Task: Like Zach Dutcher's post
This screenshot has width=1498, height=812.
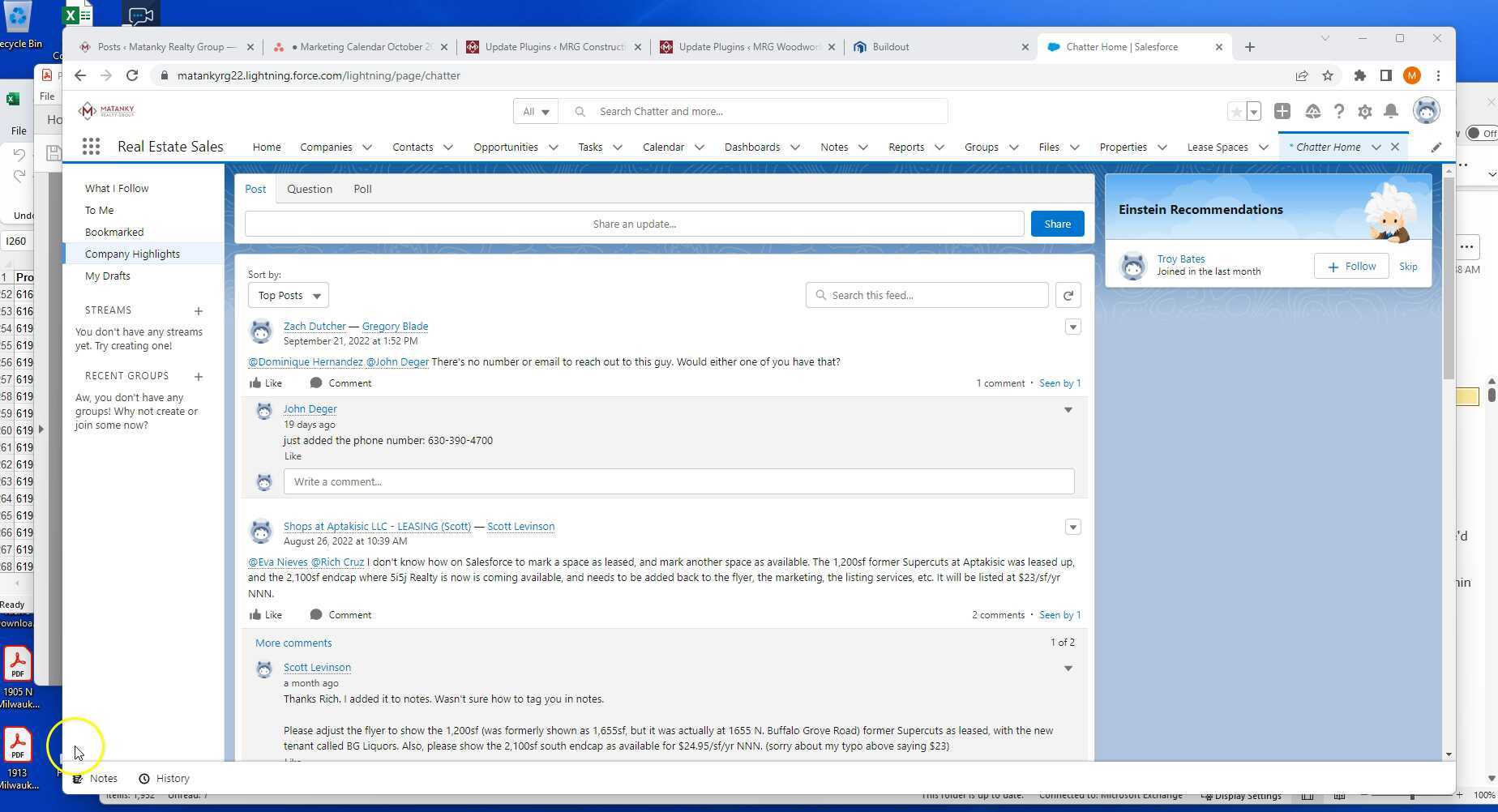Action: (265, 382)
